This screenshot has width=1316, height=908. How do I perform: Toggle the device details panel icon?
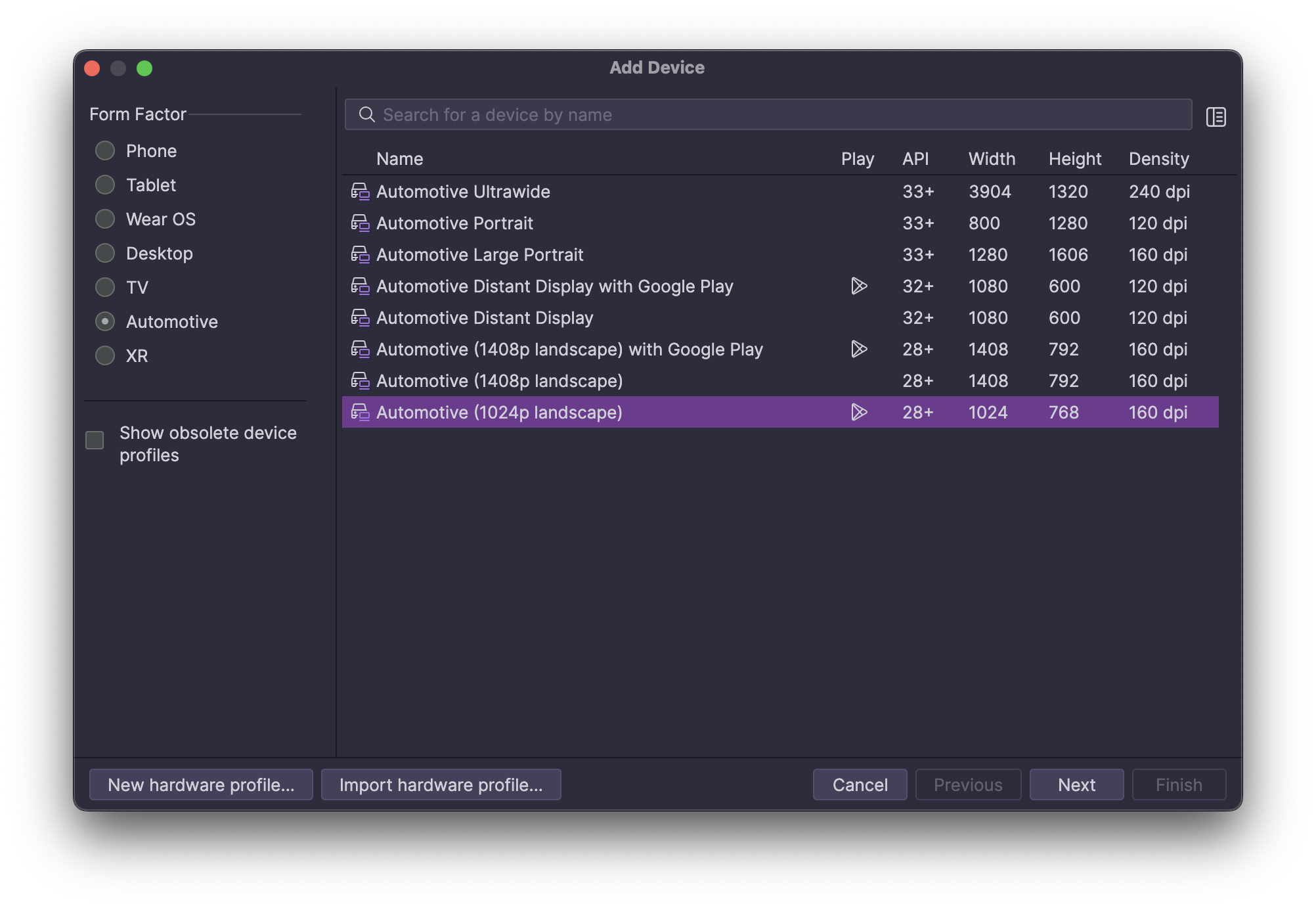[x=1216, y=117]
